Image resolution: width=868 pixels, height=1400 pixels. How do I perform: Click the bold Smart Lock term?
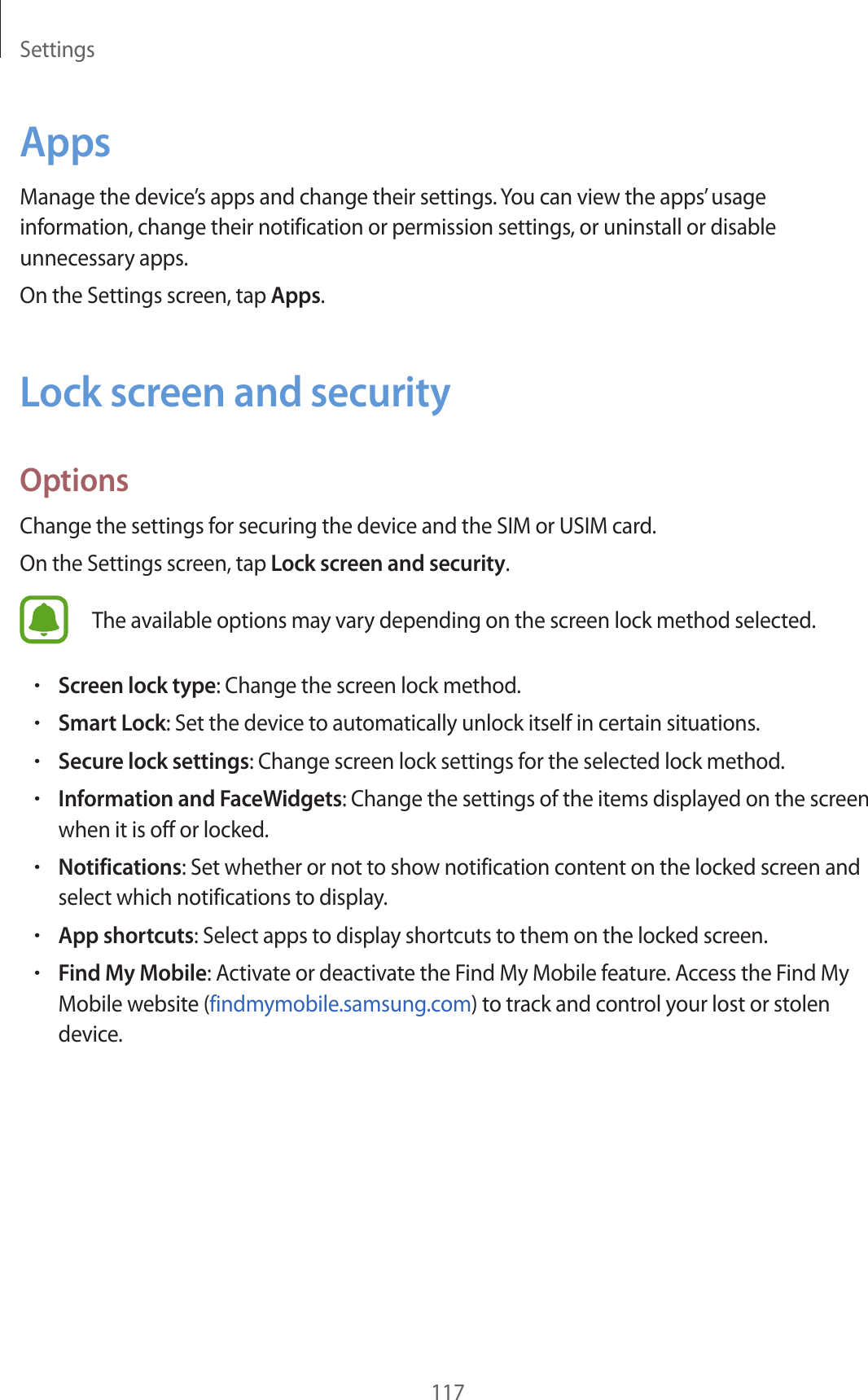pos(112,723)
